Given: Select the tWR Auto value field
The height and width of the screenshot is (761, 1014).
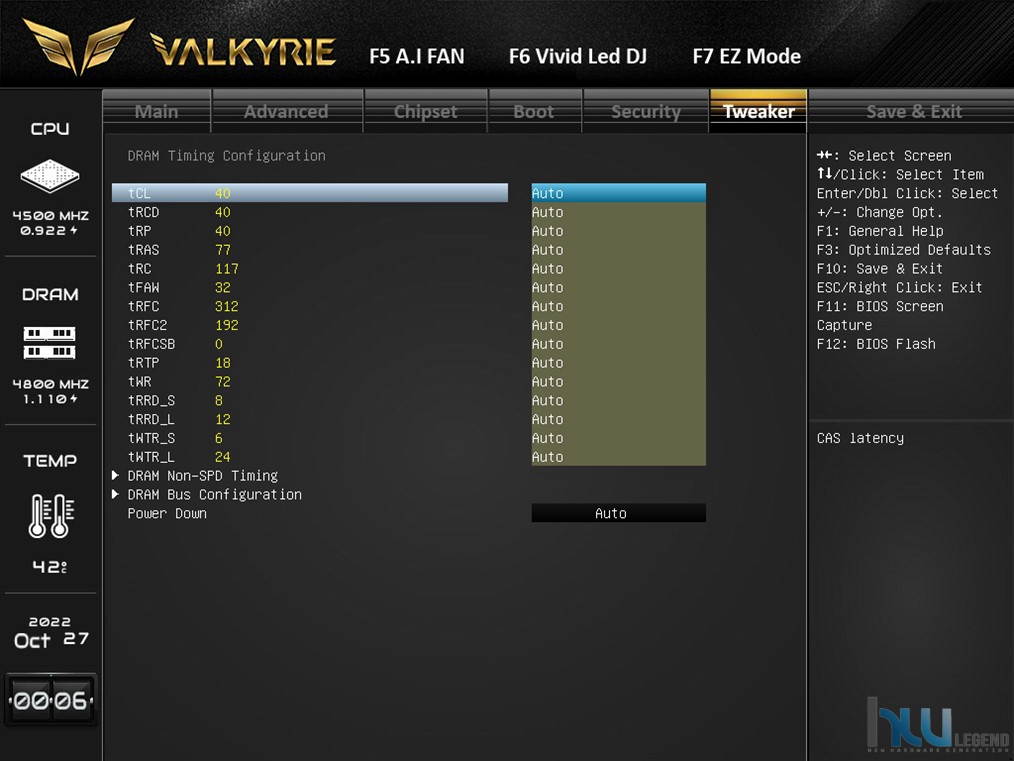Looking at the screenshot, I should pos(618,381).
